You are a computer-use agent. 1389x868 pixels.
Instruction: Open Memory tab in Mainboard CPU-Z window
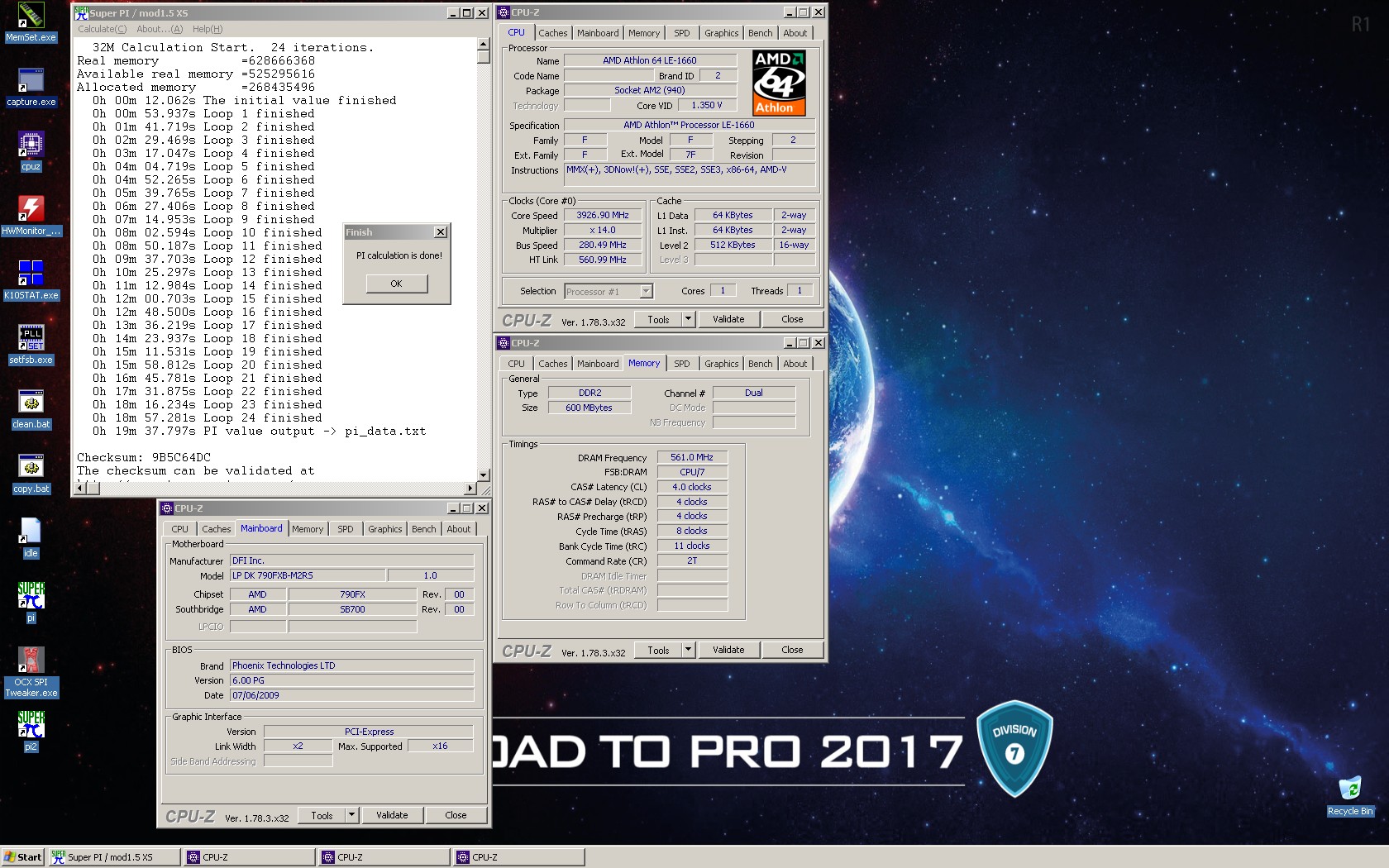pyautogui.click(x=308, y=529)
